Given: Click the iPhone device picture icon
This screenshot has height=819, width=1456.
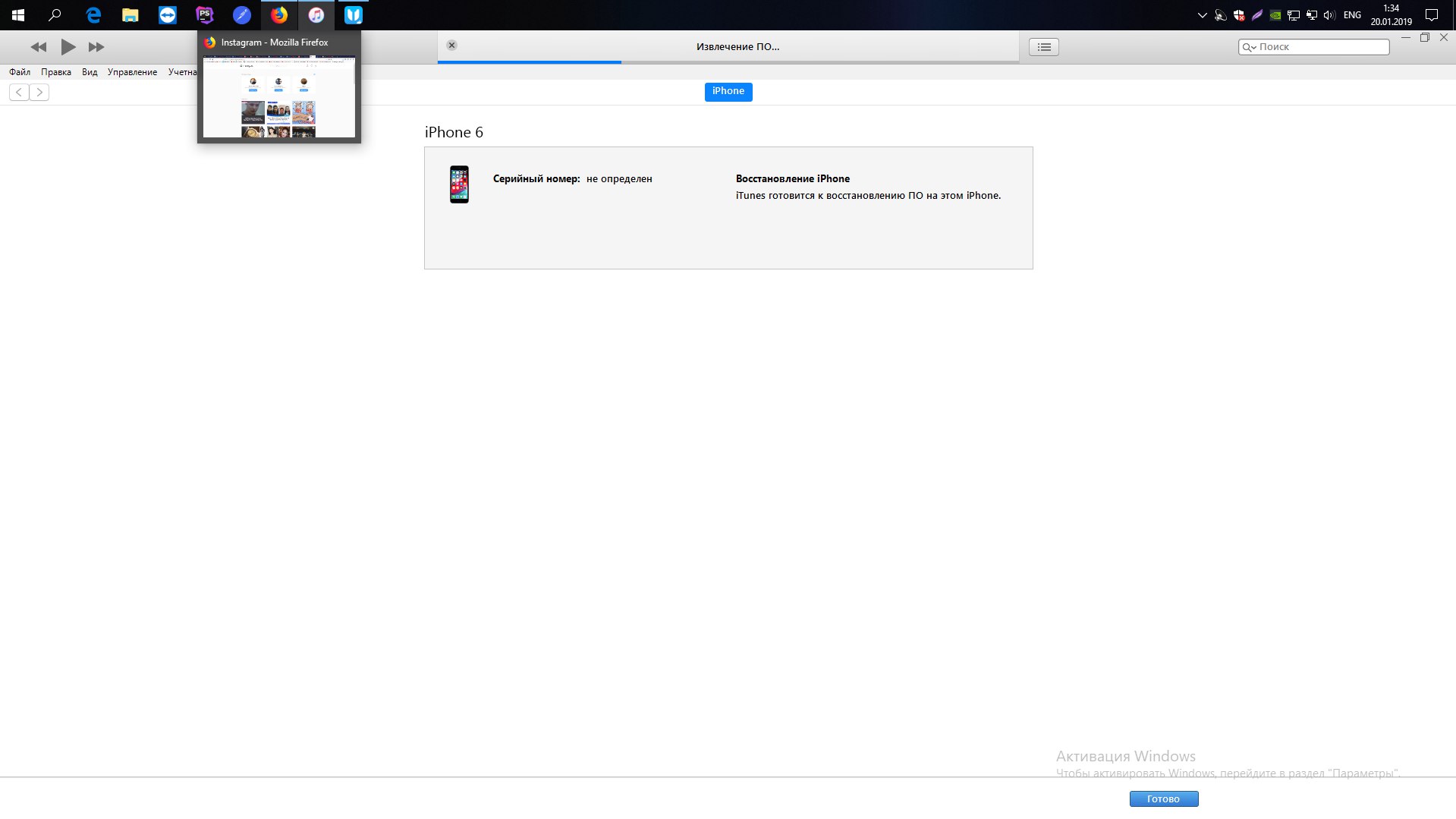Looking at the screenshot, I should [459, 184].
